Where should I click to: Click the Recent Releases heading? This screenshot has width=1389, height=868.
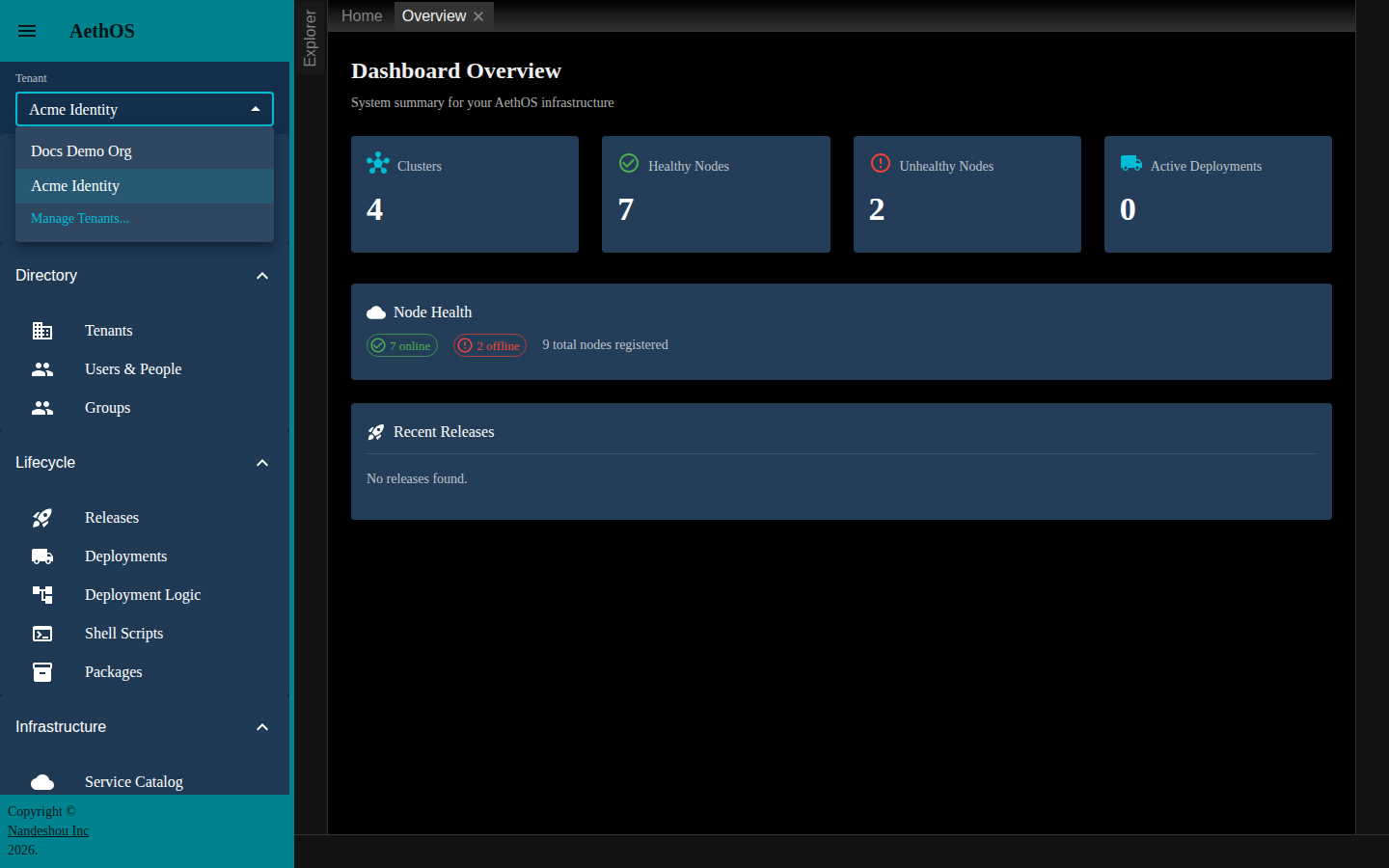(444, 432)
